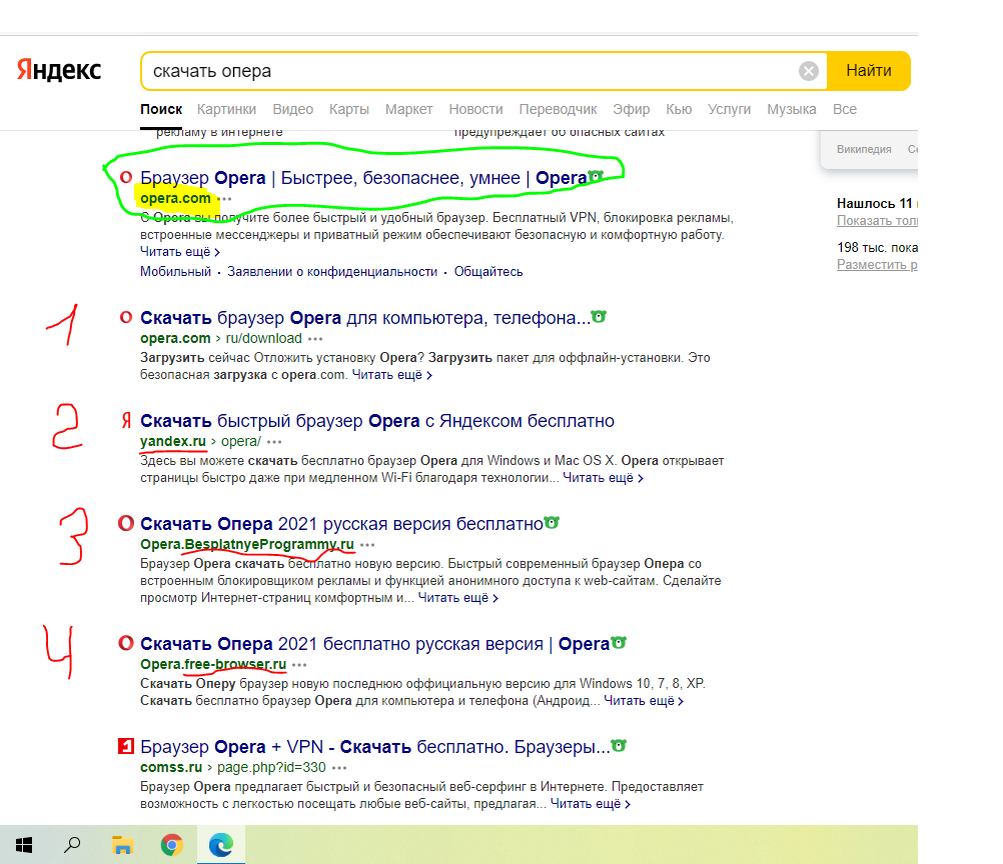This screenshot has height=864, width=1003.
Task: Click the Opera.BesplatnyeProgrammy.ru domain link
Action: point(247,544)
